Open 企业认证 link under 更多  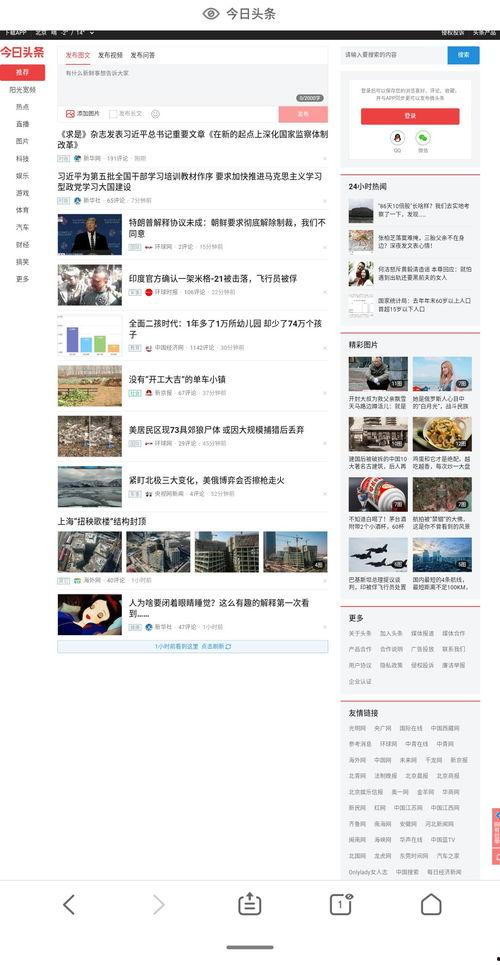click(x=360, y=681)
